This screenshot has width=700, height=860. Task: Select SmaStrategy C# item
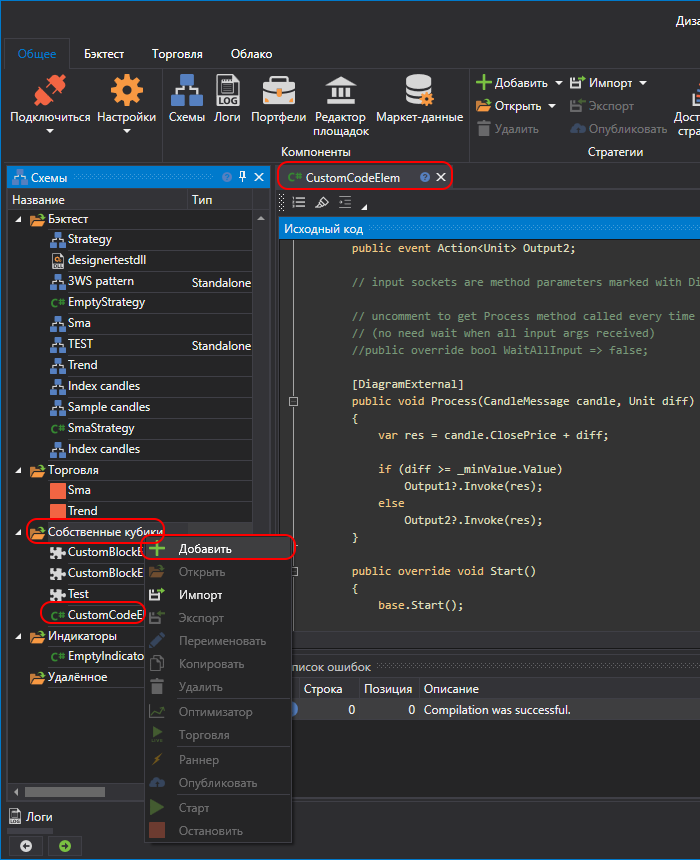tap(101, 428)
